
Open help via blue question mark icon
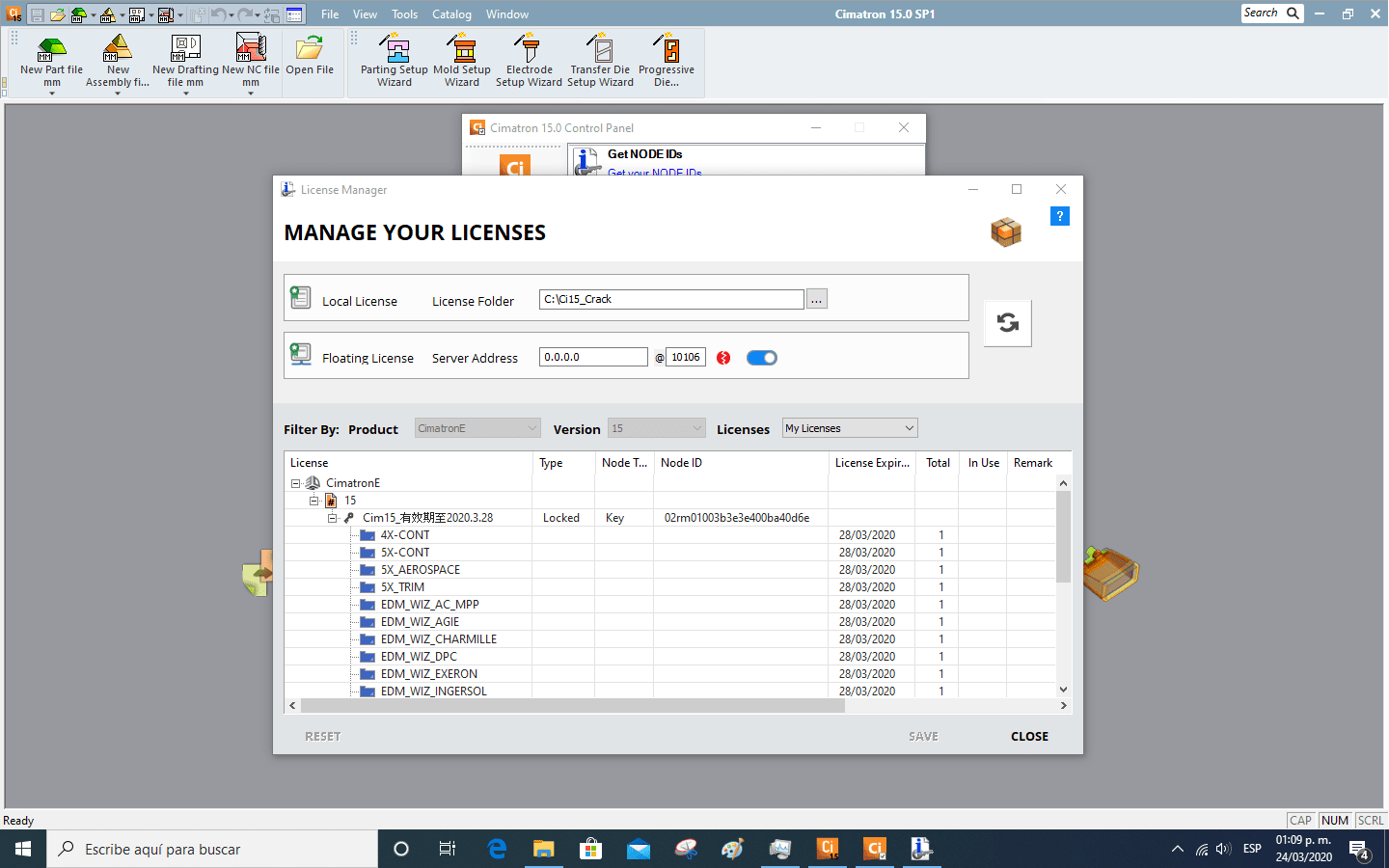point(1059,216)
